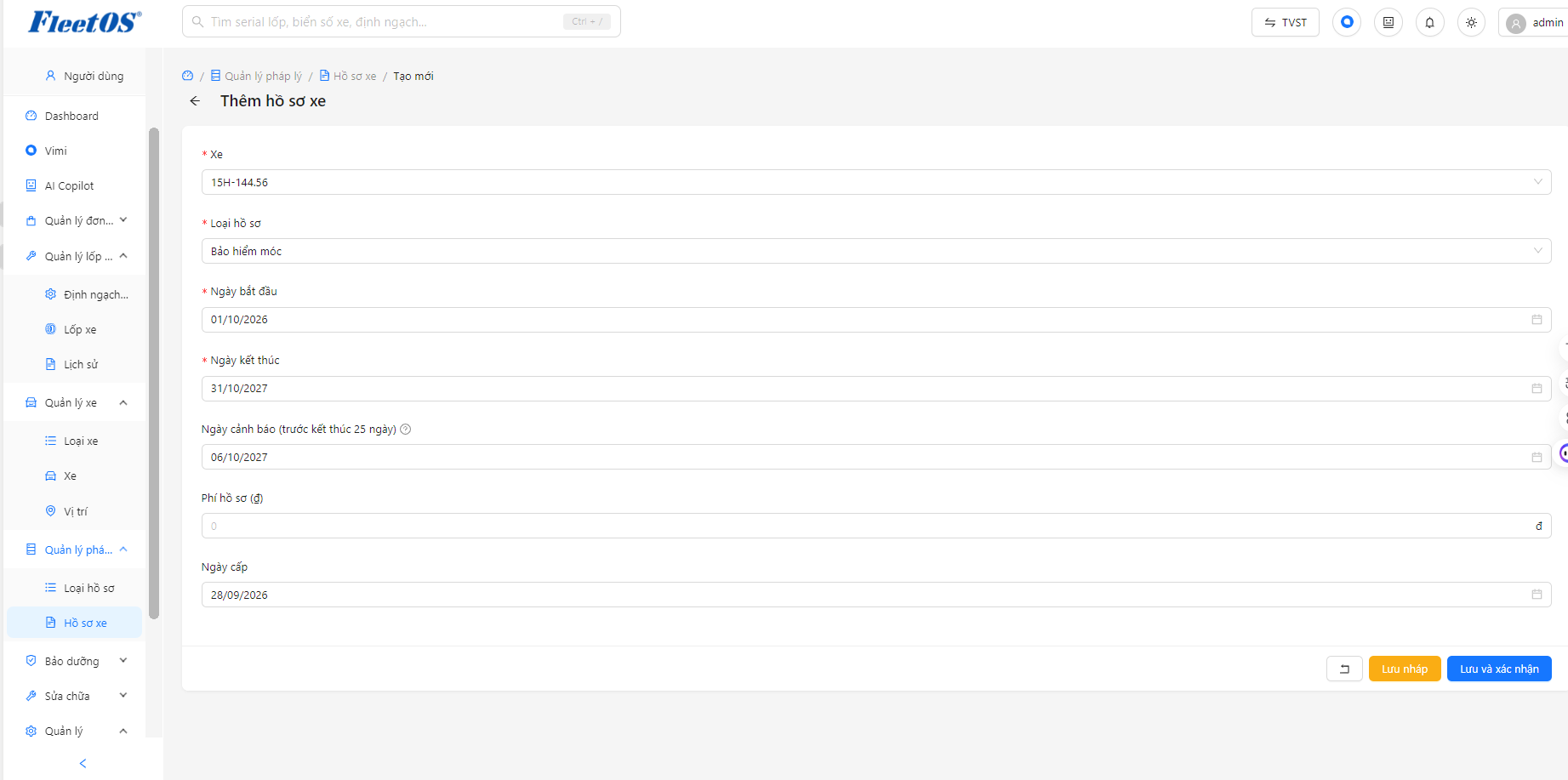Click the FleetOS logo
Image resolution: width=1568 pixels, height=780 pixels.
pyautogui.click(x=84, y=22)
